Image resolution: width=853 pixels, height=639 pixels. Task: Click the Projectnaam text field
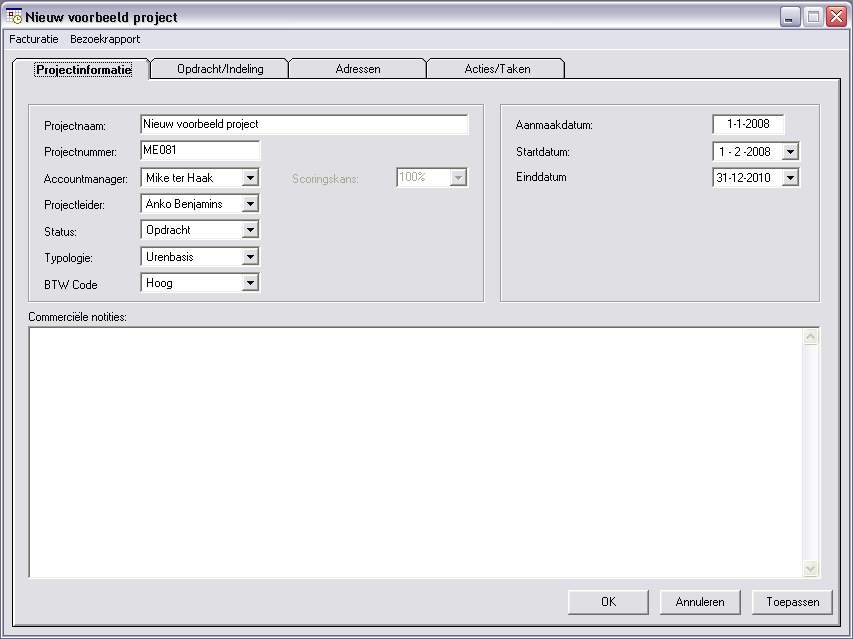pyautogui.click(x=304, y=125)
